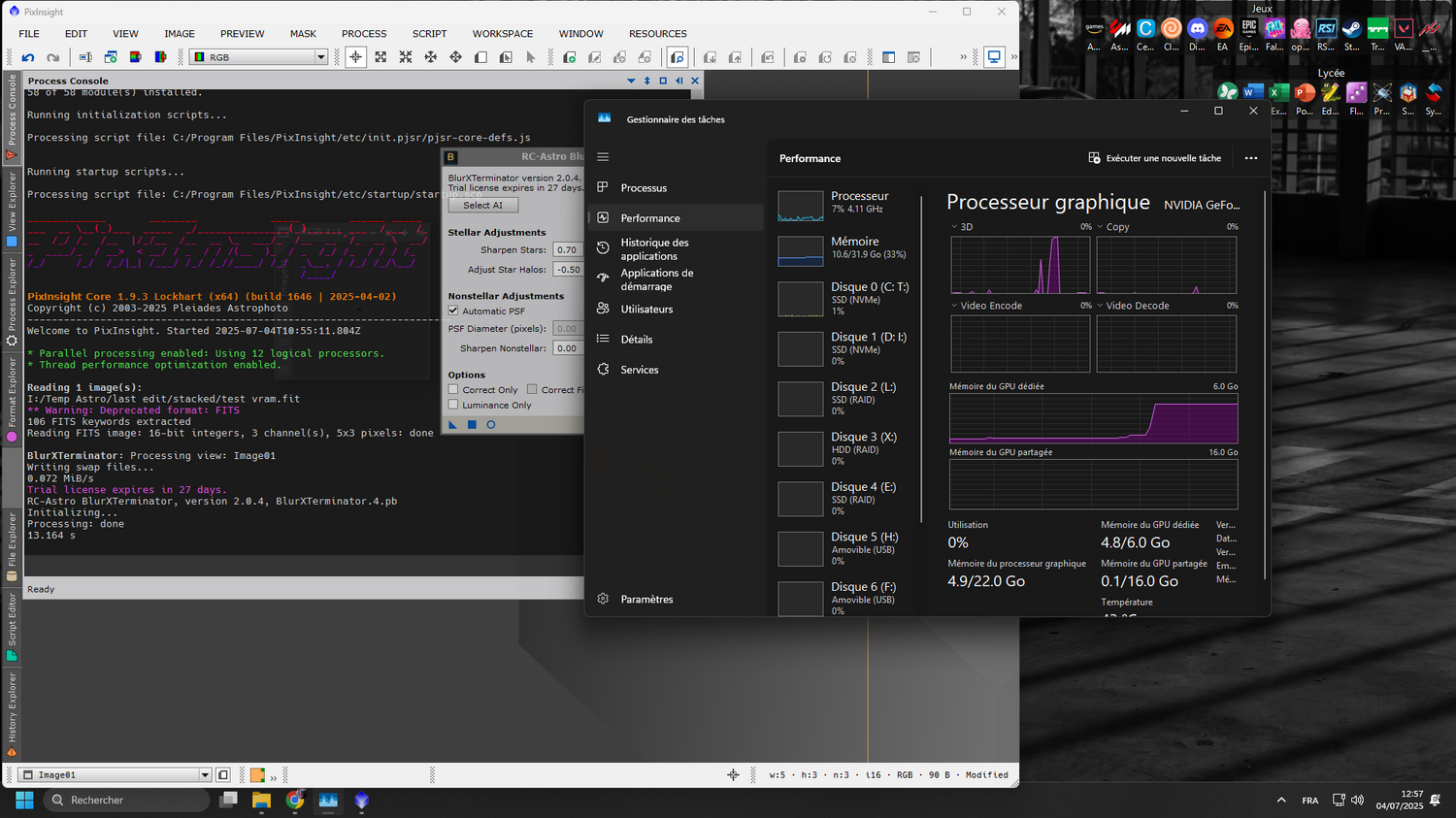
Task: Open Détails tab in Task Manager
Action: (677, 340)
